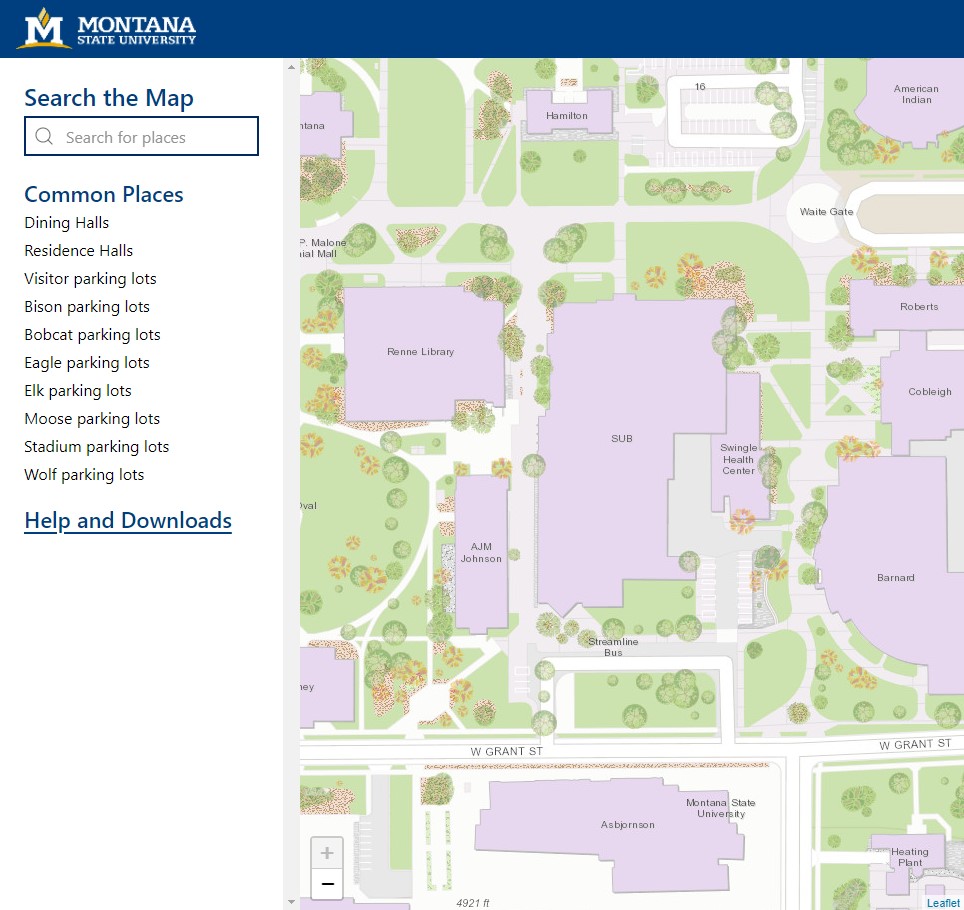Viewport: 964px width, 910px height.
Task: Click Swingle Health Center on map
Action: pos(738,459)
